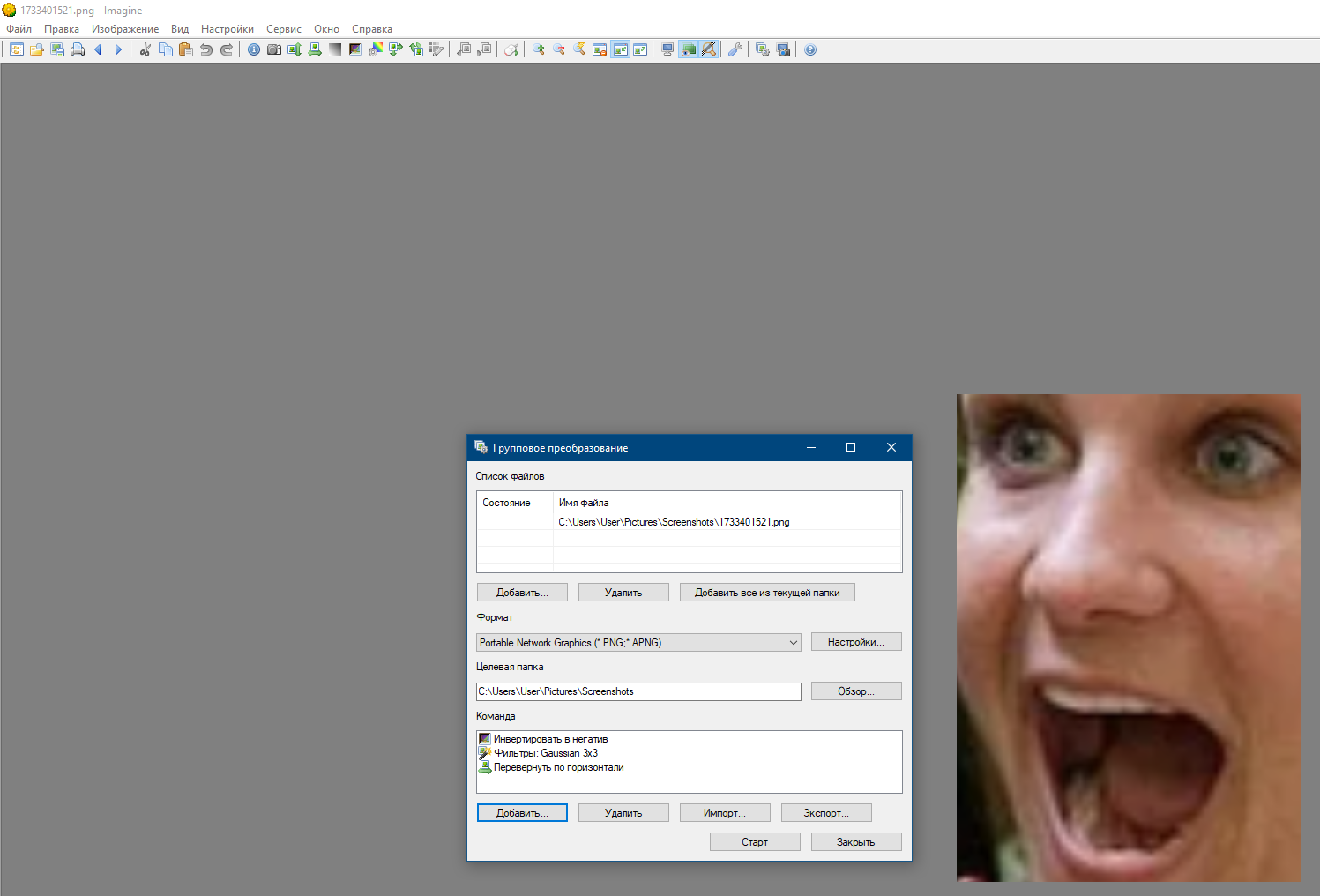Screen dimensions: 1320x896
Task: Click Добавить under the file list
Action: pos(522,593)
